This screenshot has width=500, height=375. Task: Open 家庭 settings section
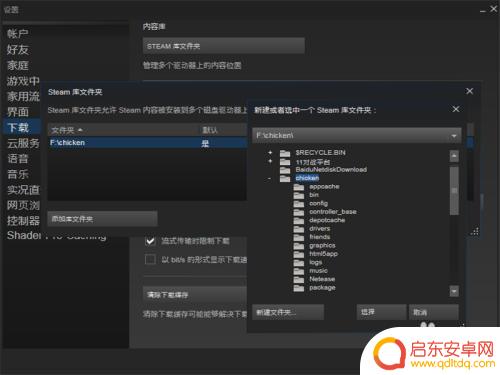coord(18,65)
